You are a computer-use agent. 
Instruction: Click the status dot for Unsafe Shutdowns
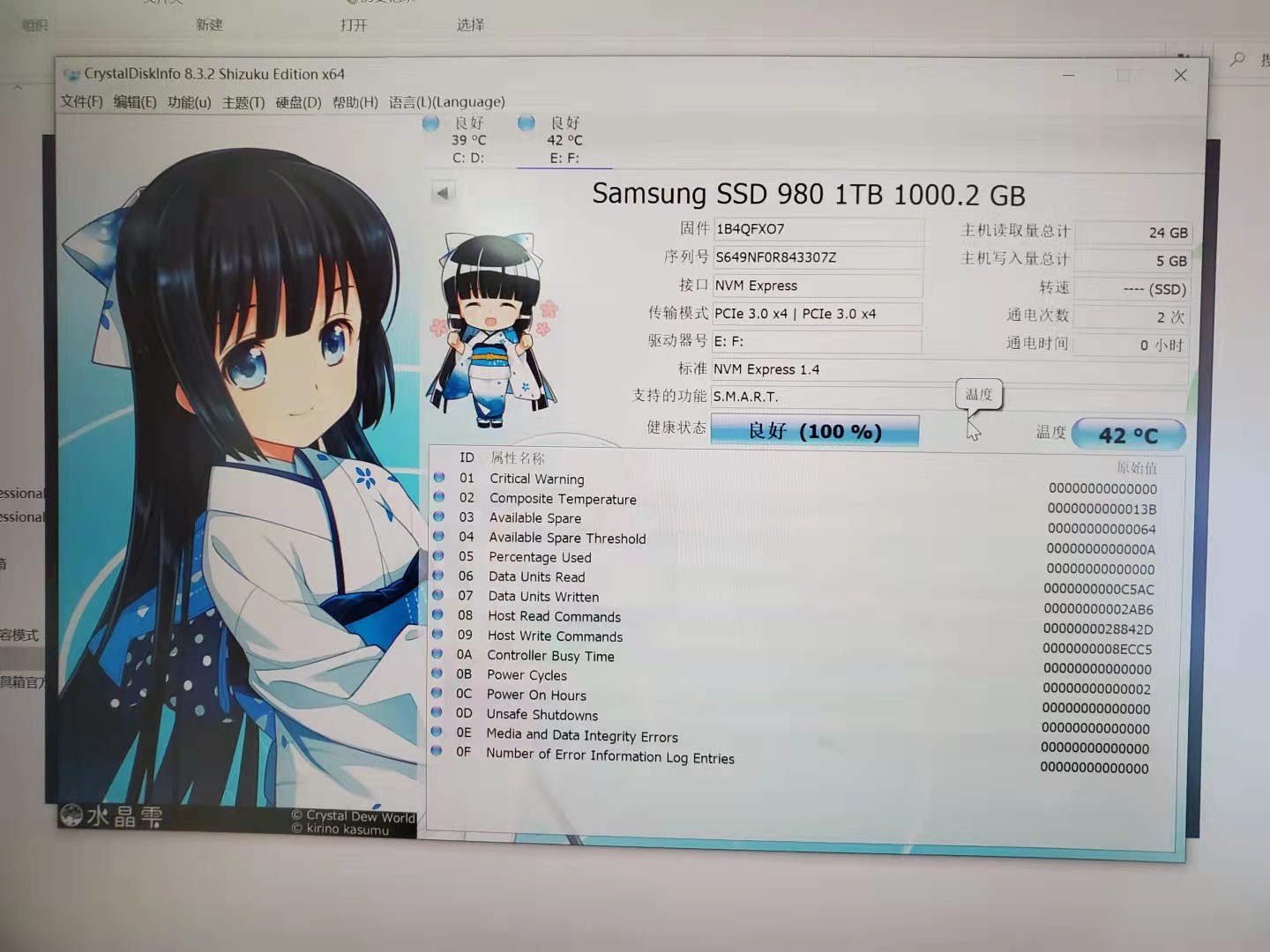pyautogui.click(x=437, y=712)
